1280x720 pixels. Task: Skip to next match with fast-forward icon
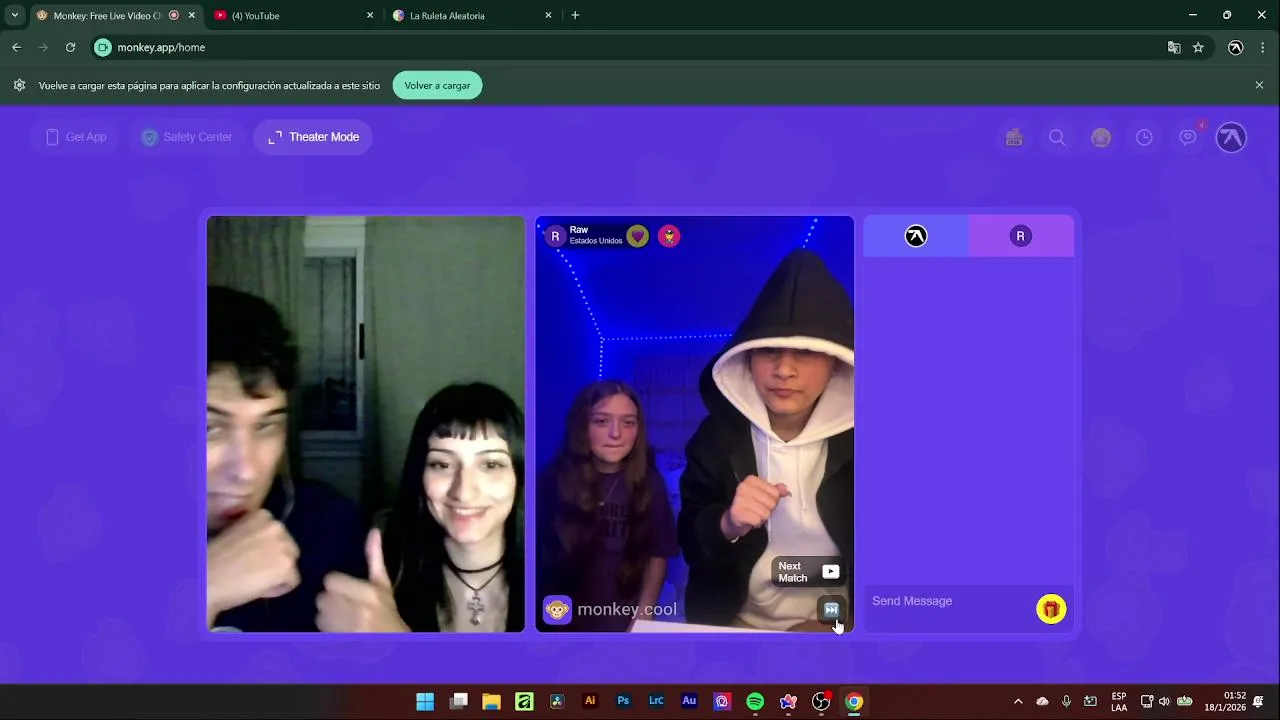(831, 609)
